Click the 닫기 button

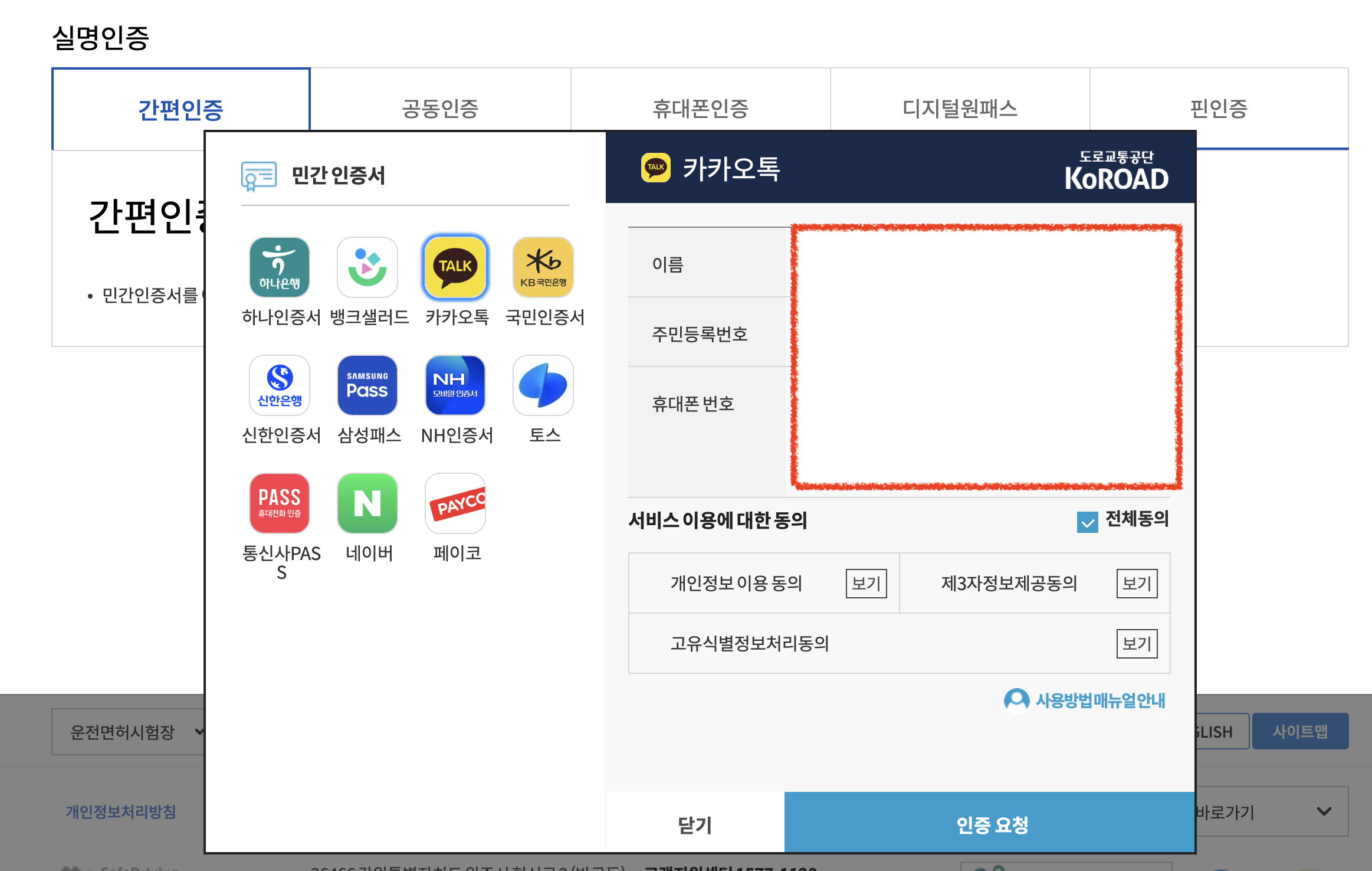pyautogui.click(x=693, y=826)
